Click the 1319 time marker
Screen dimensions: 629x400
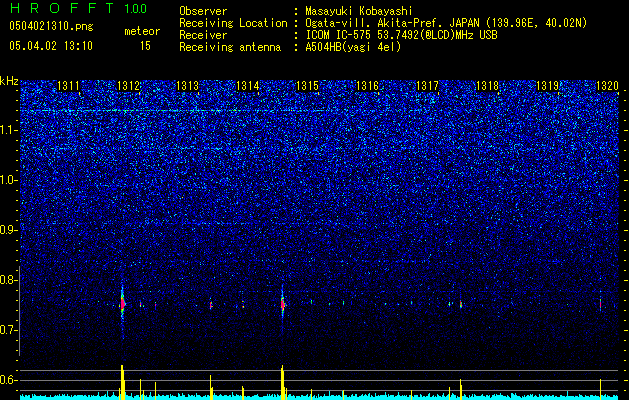547,86
